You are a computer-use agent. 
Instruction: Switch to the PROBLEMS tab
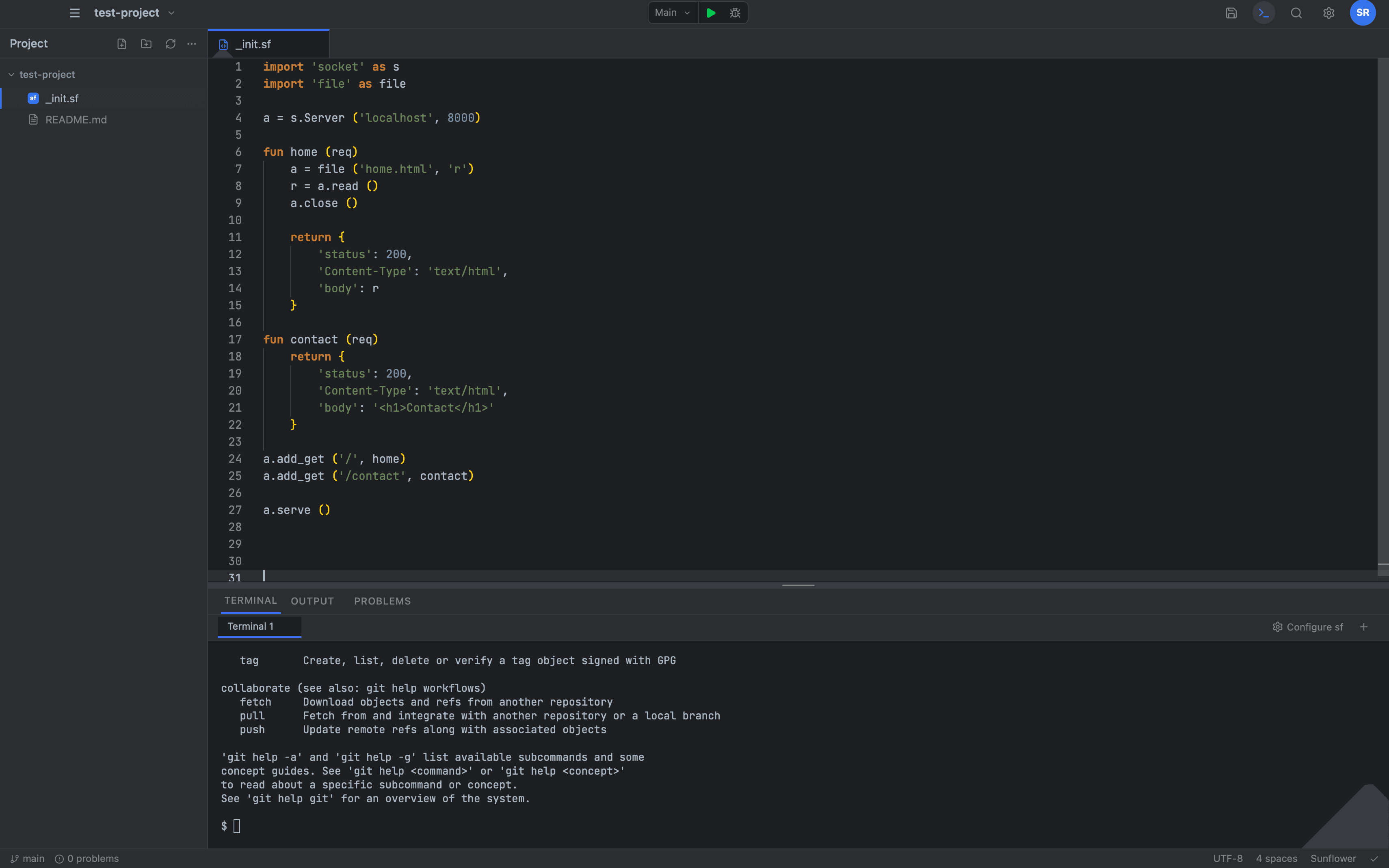pyautogui.click(x=383, y=601)
